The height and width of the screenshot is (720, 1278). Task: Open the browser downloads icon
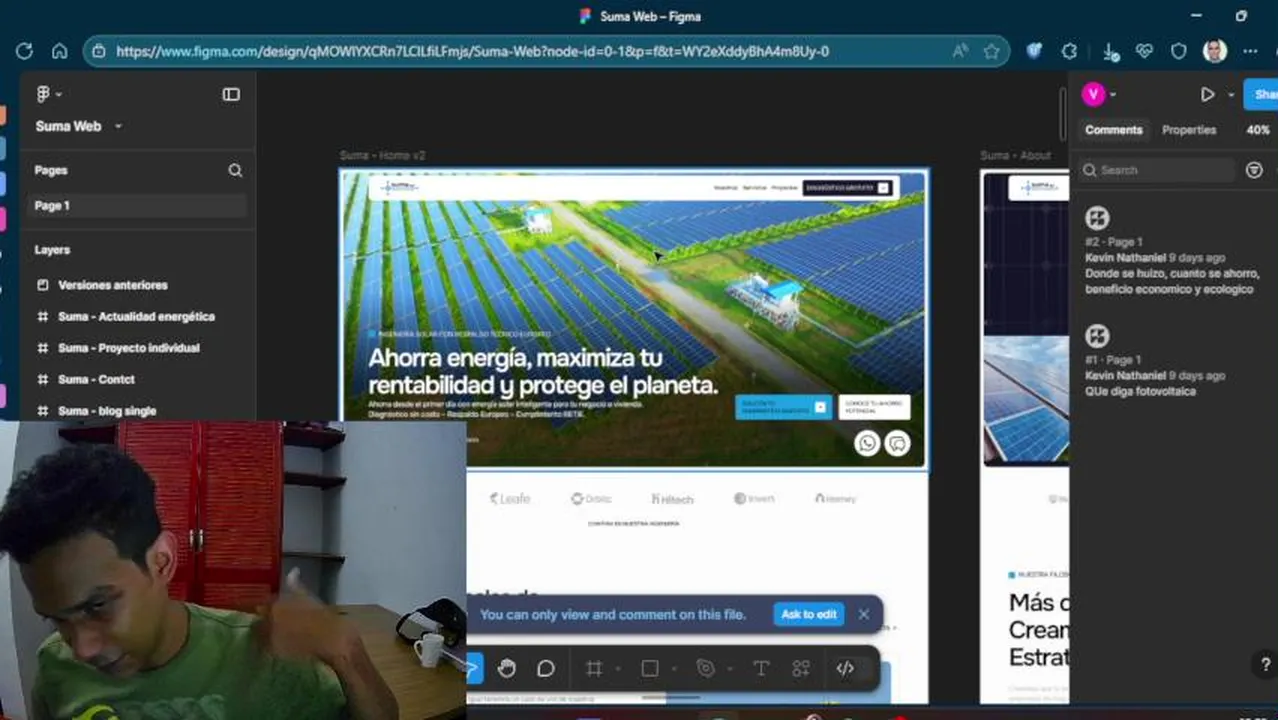pyautogui.click(x=1110, y=51)
